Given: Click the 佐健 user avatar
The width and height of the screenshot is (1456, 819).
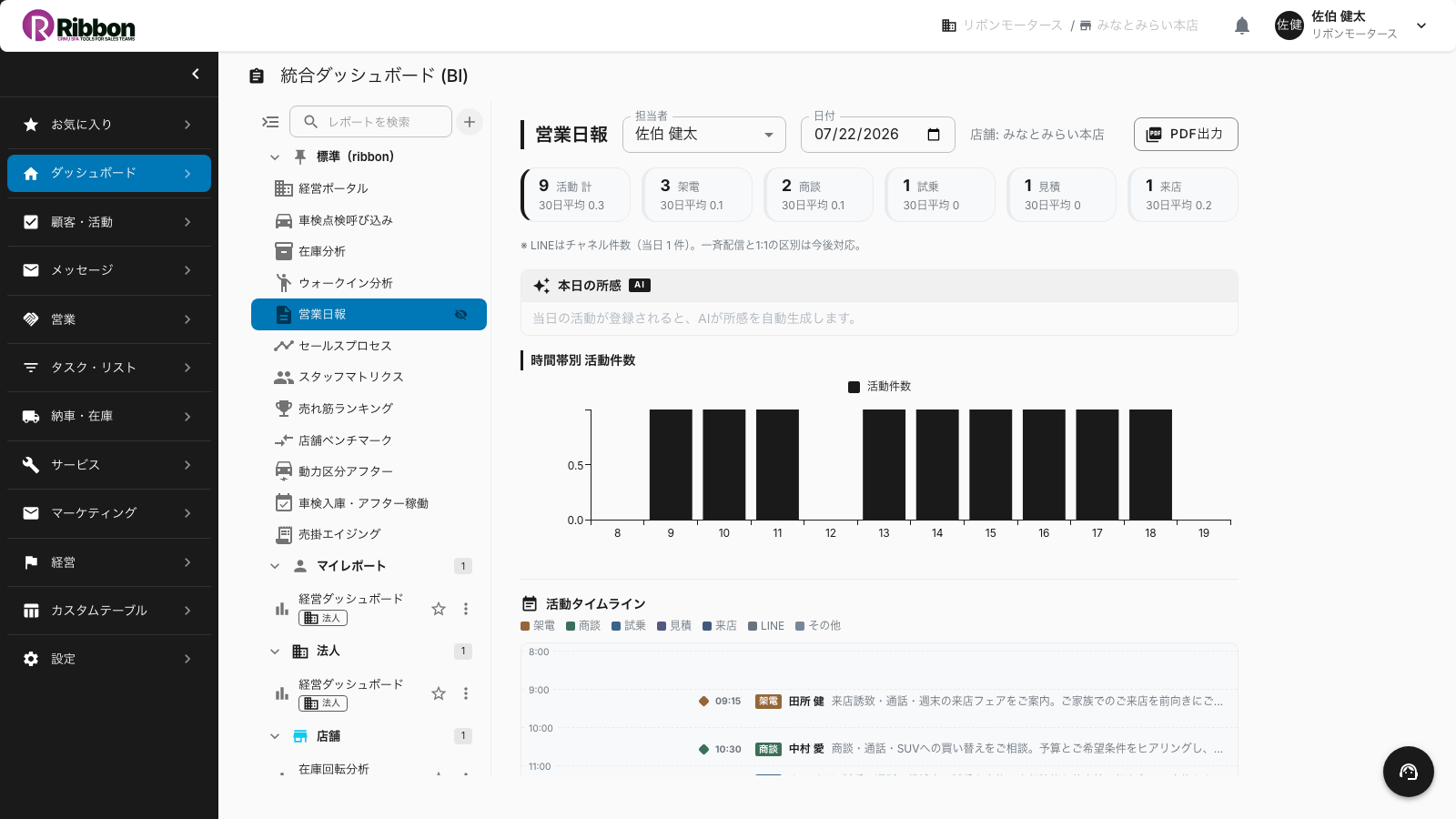Looking at the screenshot, I should click(x=1289, y=25).
